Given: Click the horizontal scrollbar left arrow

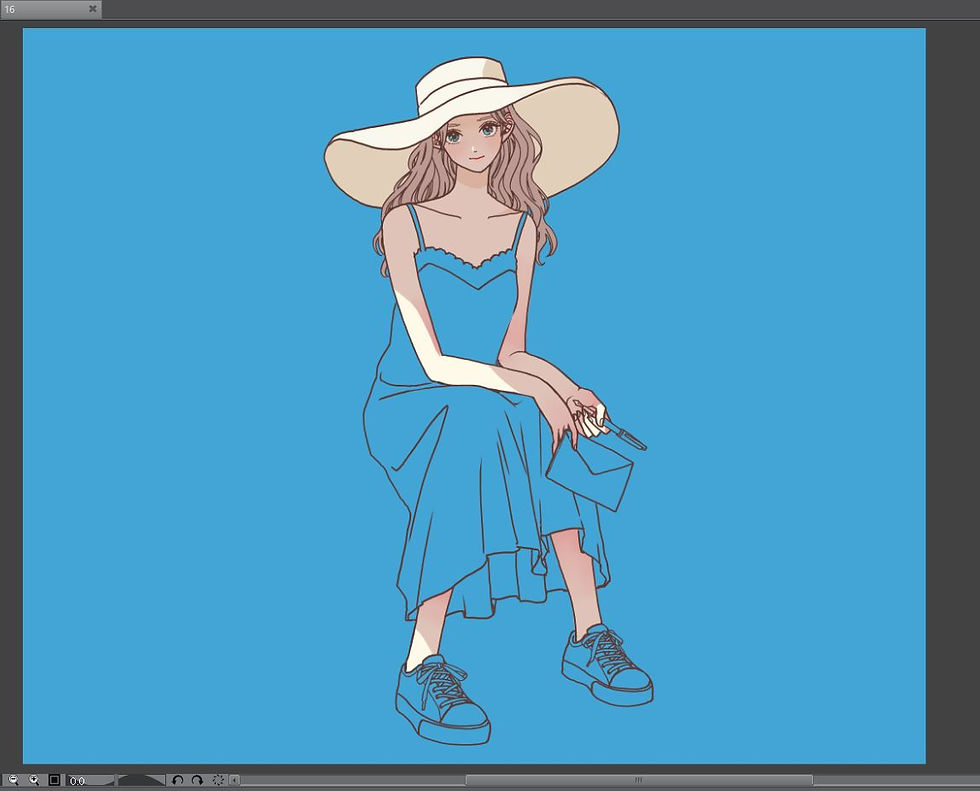Looking at the screenshot, I should click(x=234, y=780).
